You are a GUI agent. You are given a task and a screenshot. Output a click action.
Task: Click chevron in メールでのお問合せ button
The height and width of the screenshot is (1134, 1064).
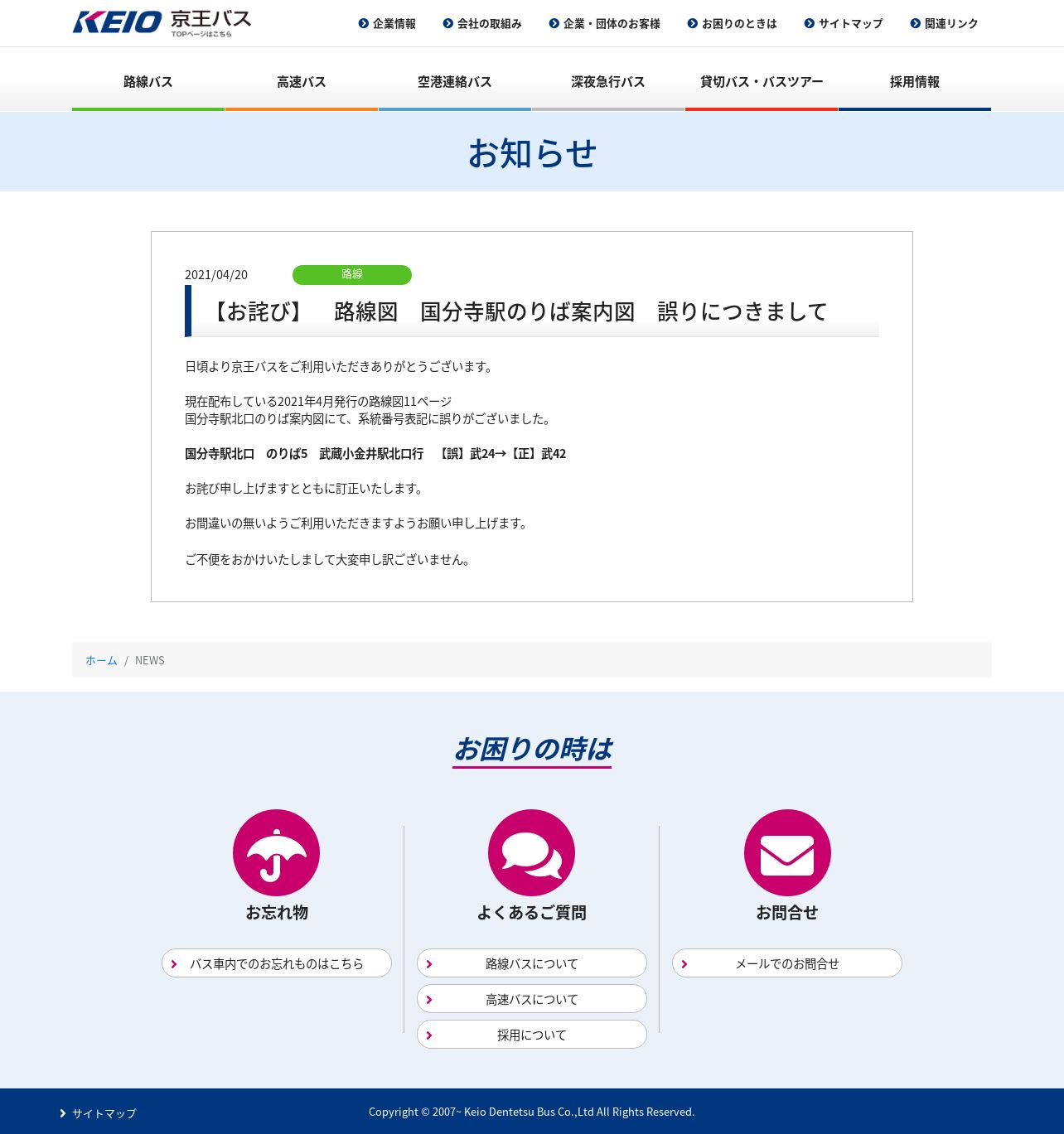684,964
